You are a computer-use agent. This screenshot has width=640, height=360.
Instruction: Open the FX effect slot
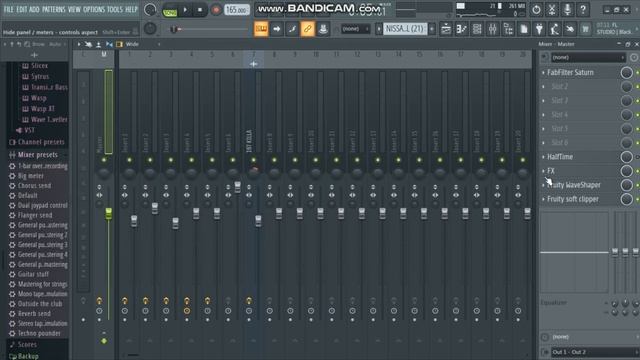click(551, 171)
